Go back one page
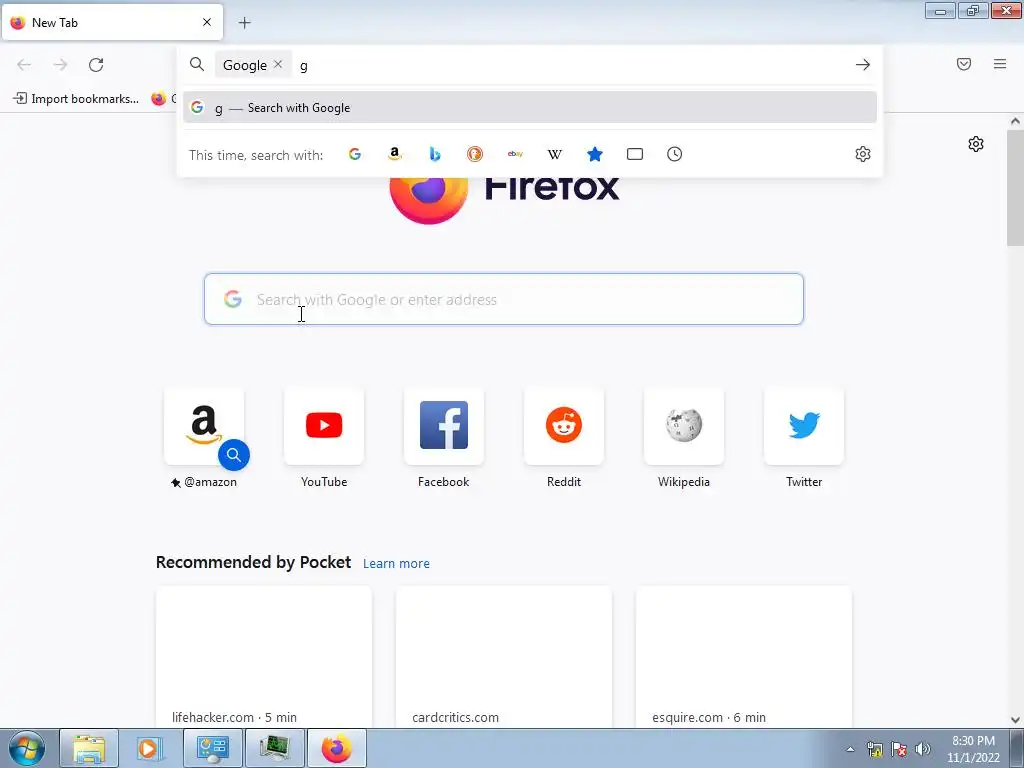1024x768 pixels. tap(24, 65)
